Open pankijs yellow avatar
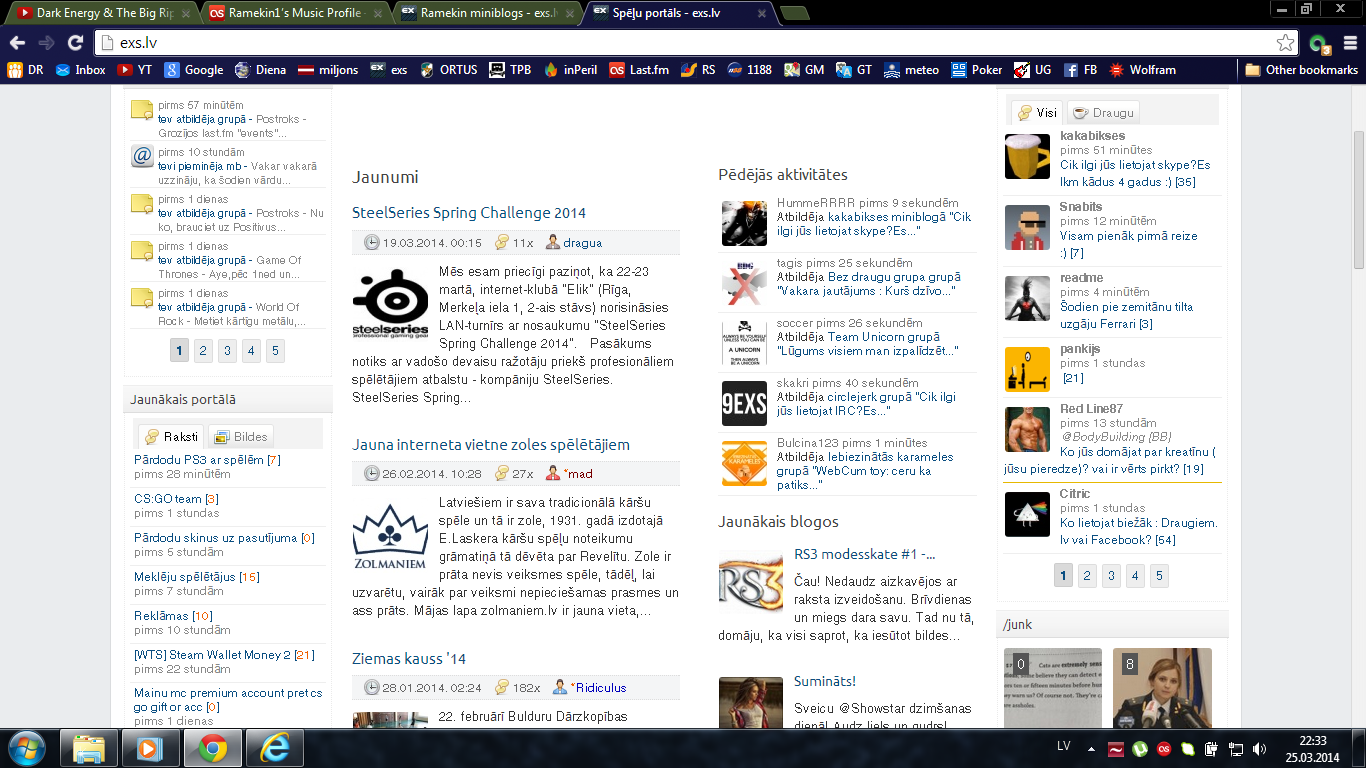Screen dimensions: 1366x768 tap(1027, 369)
